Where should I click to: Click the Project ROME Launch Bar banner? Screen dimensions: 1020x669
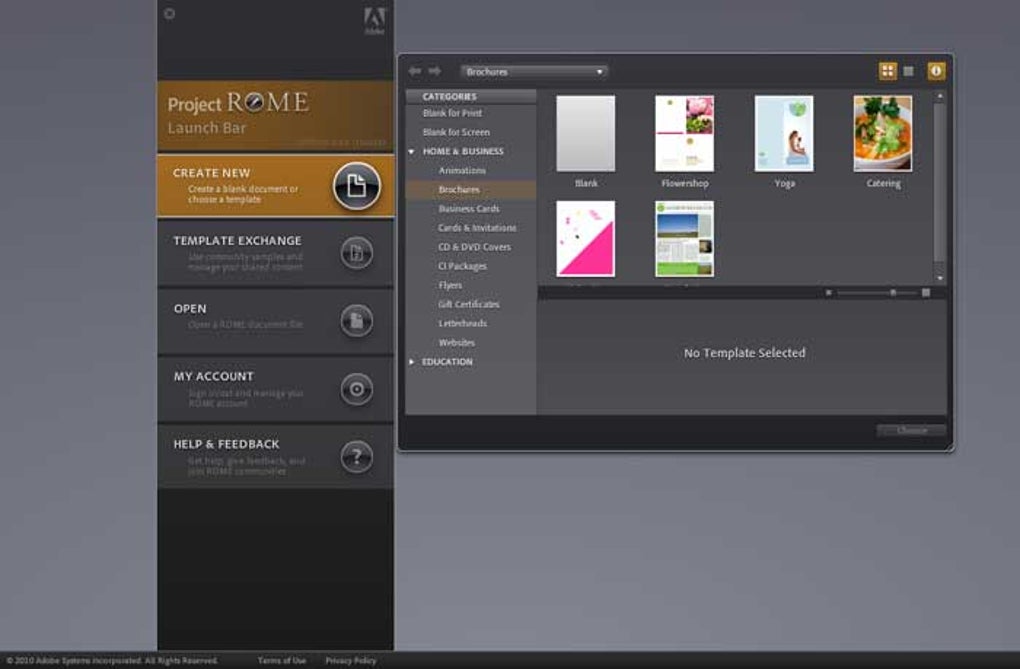275,115
